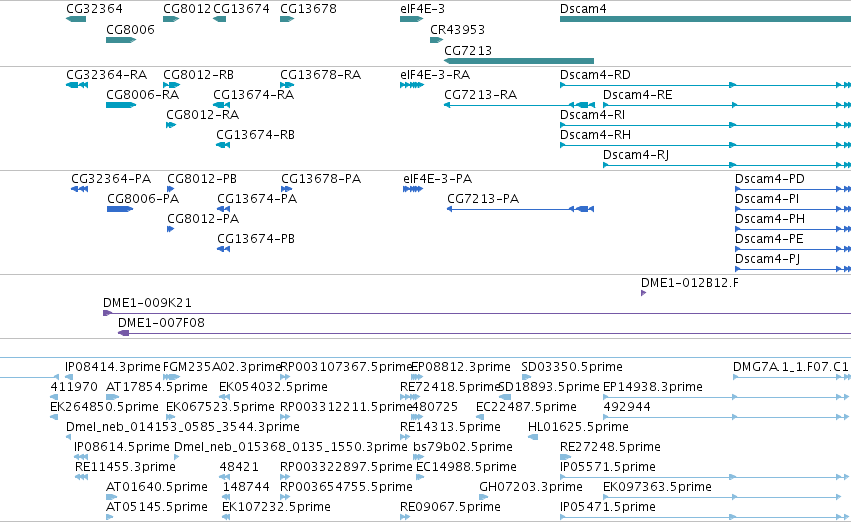Click protein CG13674-PB
Screen dimensions: 851x522
point(256,239)
